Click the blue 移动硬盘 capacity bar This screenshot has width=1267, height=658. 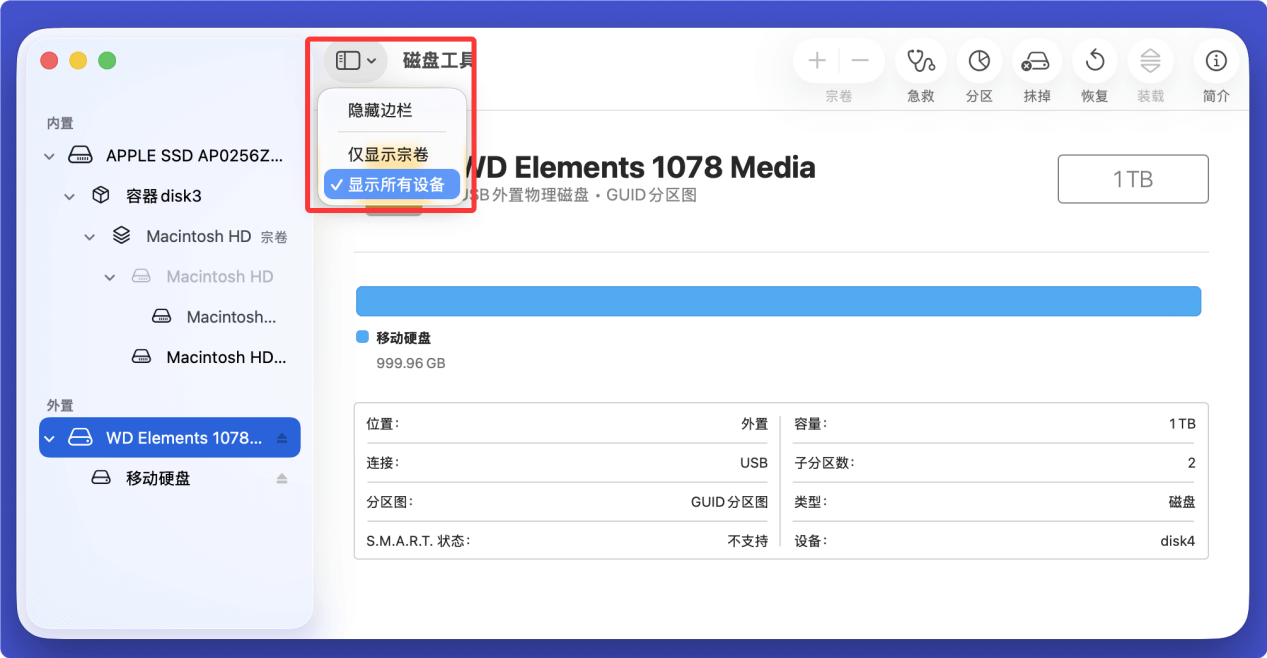[x=779, y=301]
